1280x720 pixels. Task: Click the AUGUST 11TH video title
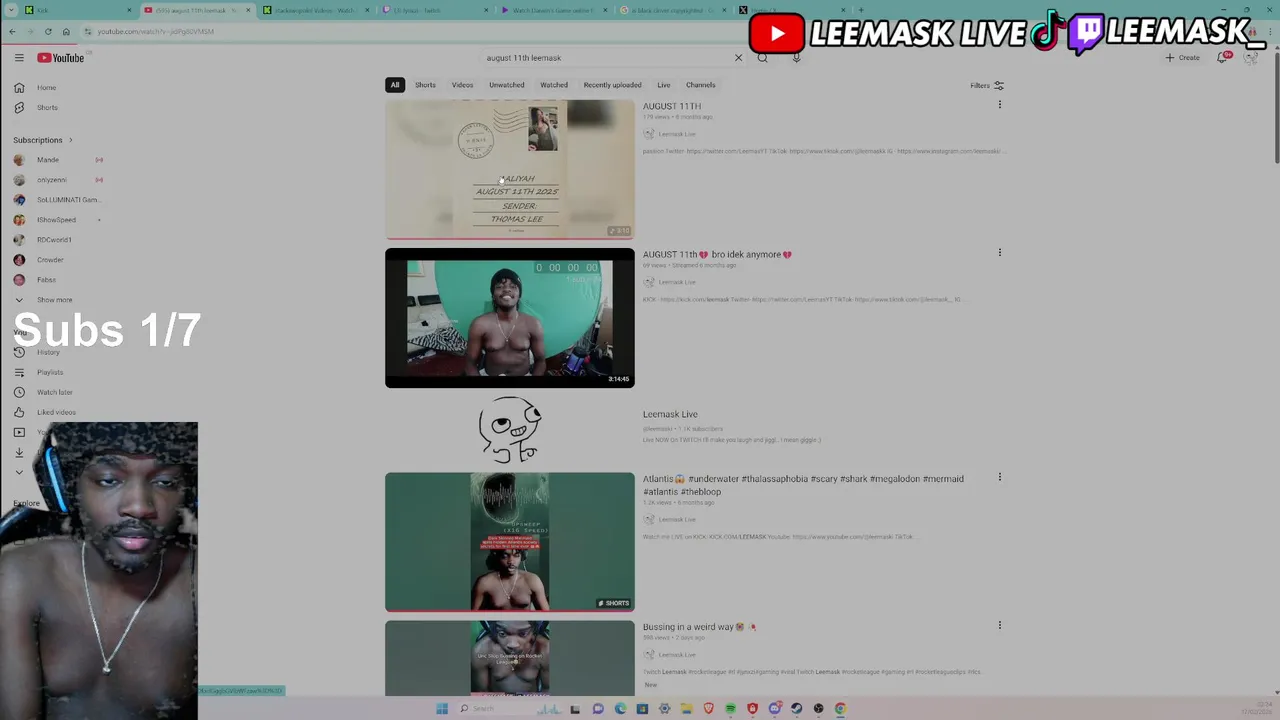coord(672,106)
